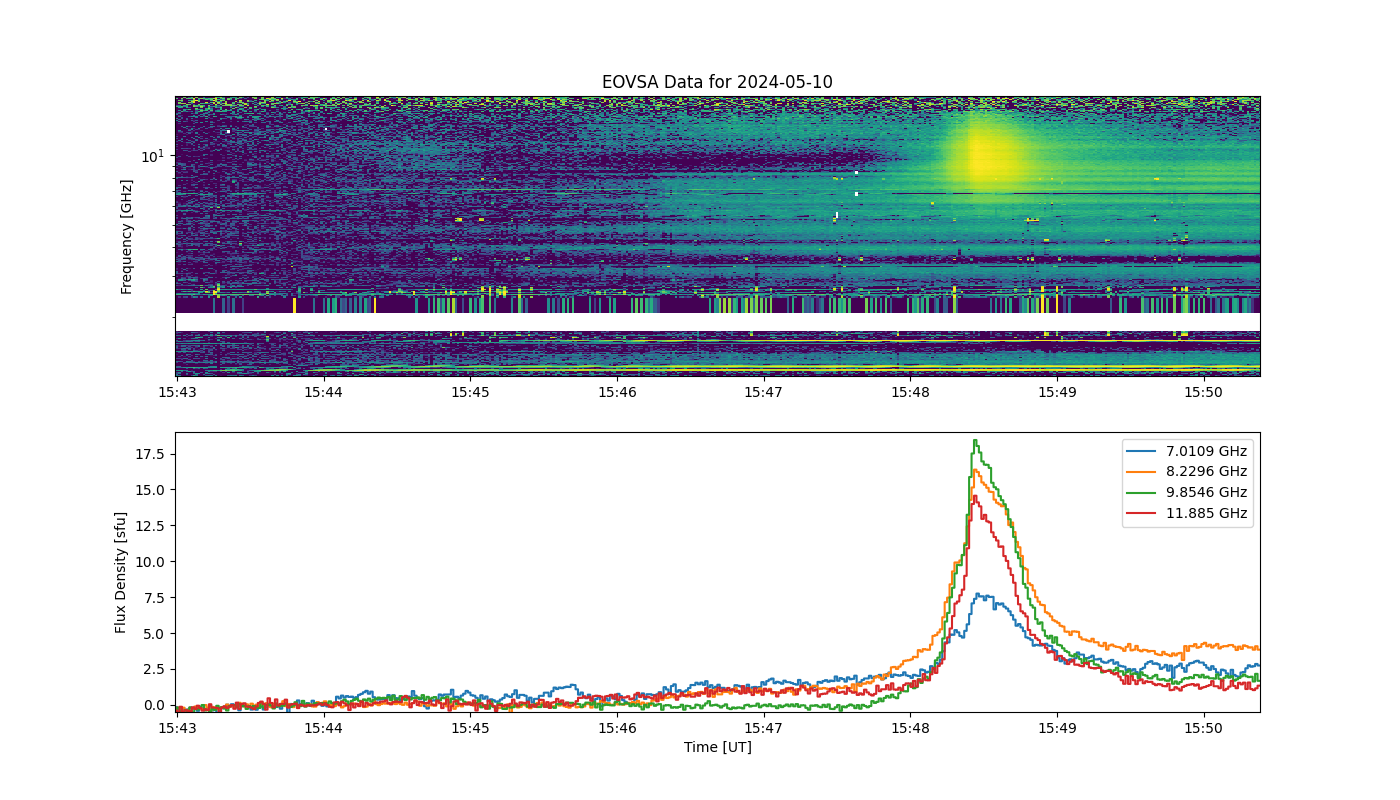Click the Flux Density [sfu] axis label
This screenshot has height=800, width=1400.
click(121, 572)
